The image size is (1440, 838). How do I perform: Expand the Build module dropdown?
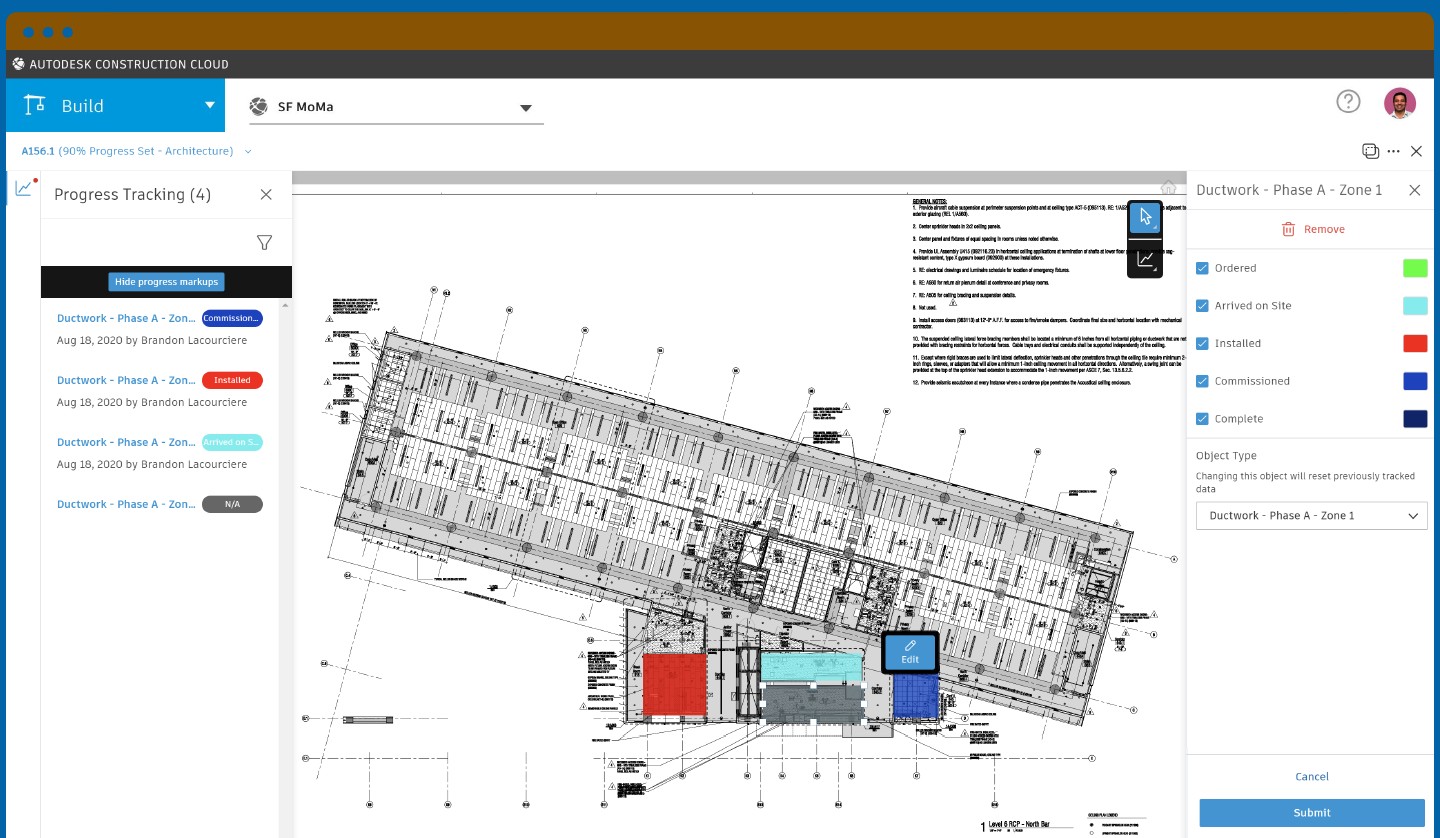click(x=210, y=105)
